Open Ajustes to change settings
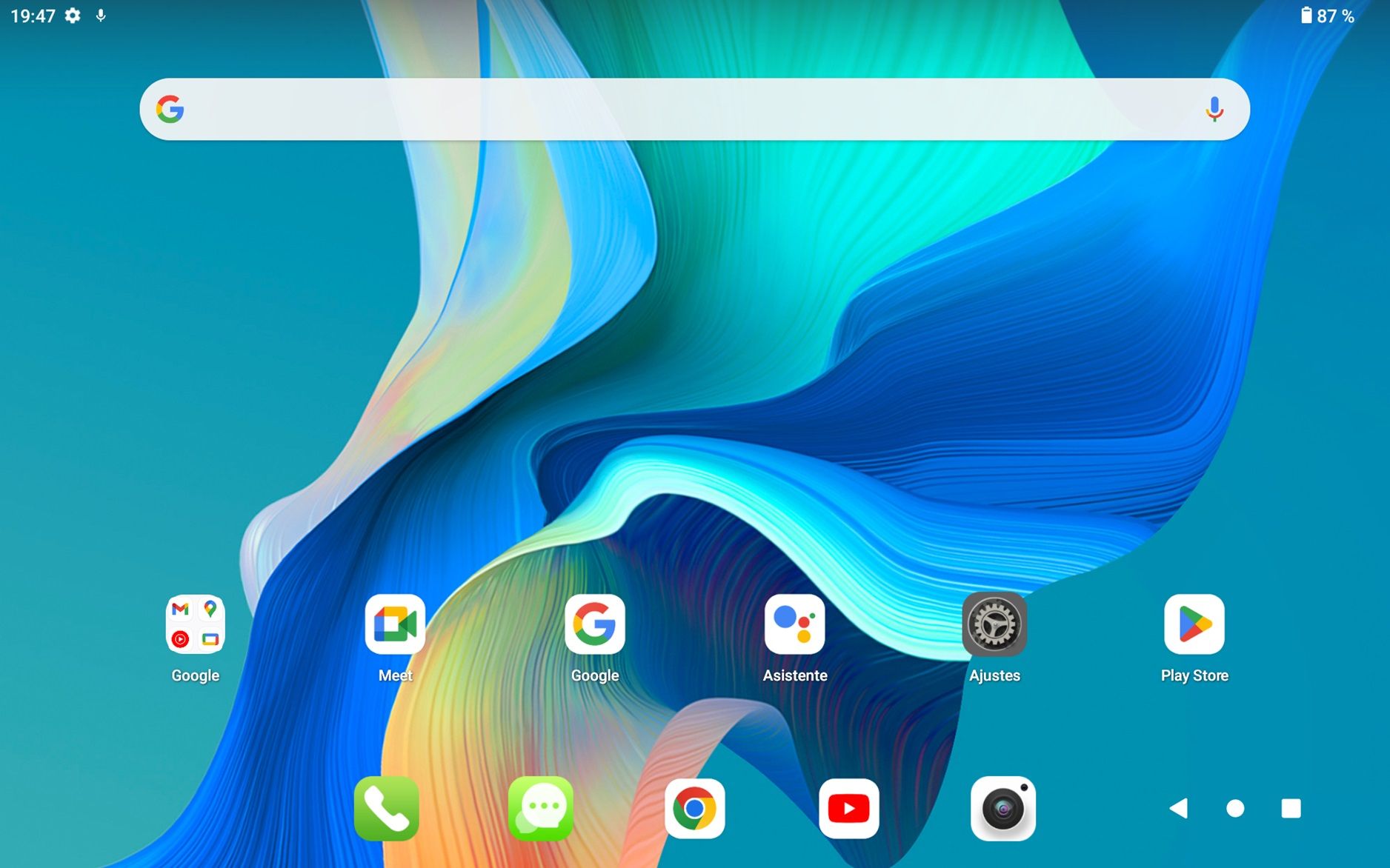 click(x=994, y=624)
